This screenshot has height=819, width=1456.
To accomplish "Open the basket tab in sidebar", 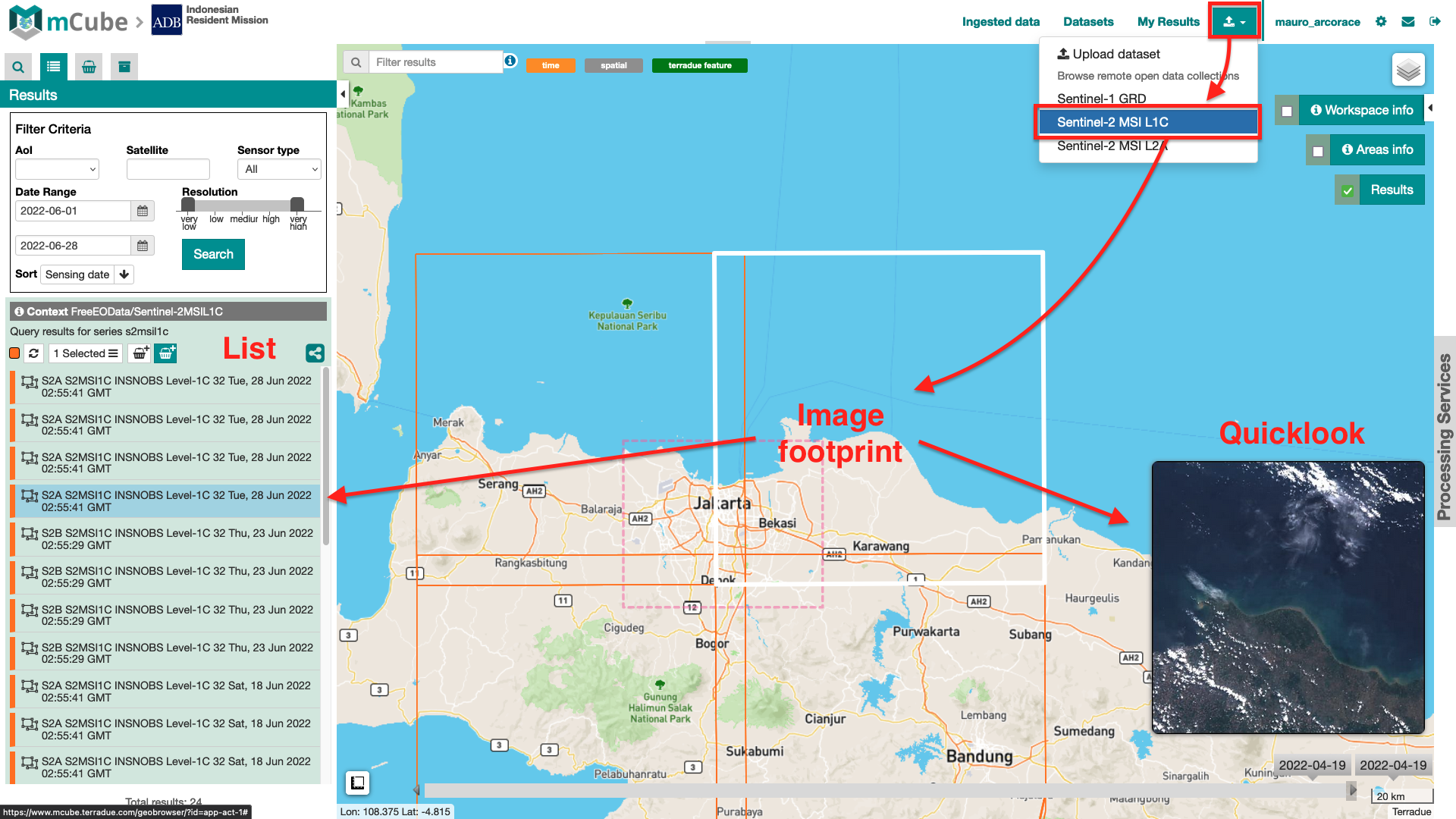I will 89,67.
